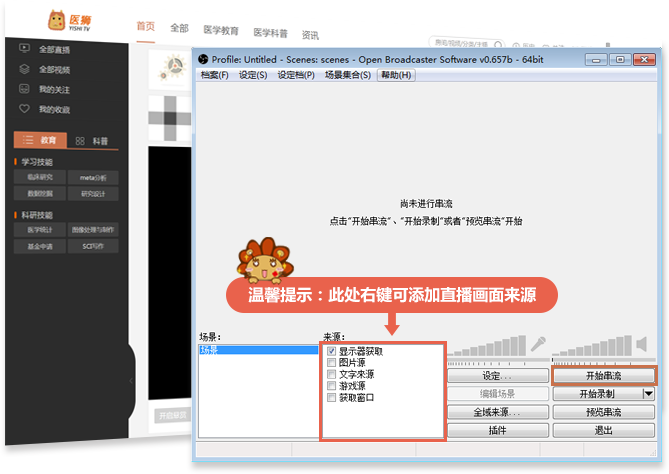
Task: Click the 开始串流 button
Action: point(604,376)
